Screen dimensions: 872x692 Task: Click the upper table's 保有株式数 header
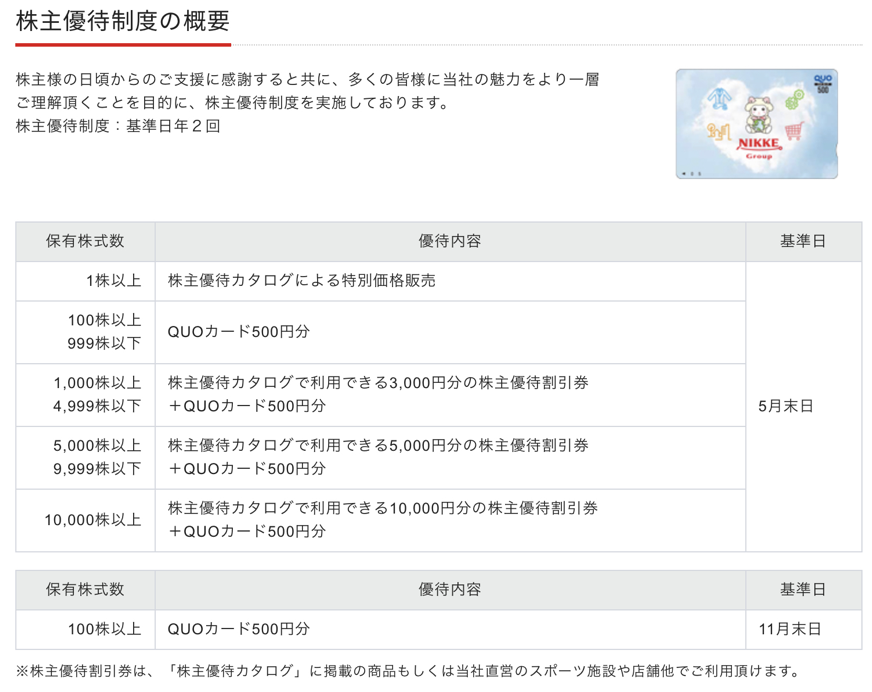(x=85, y=241)
